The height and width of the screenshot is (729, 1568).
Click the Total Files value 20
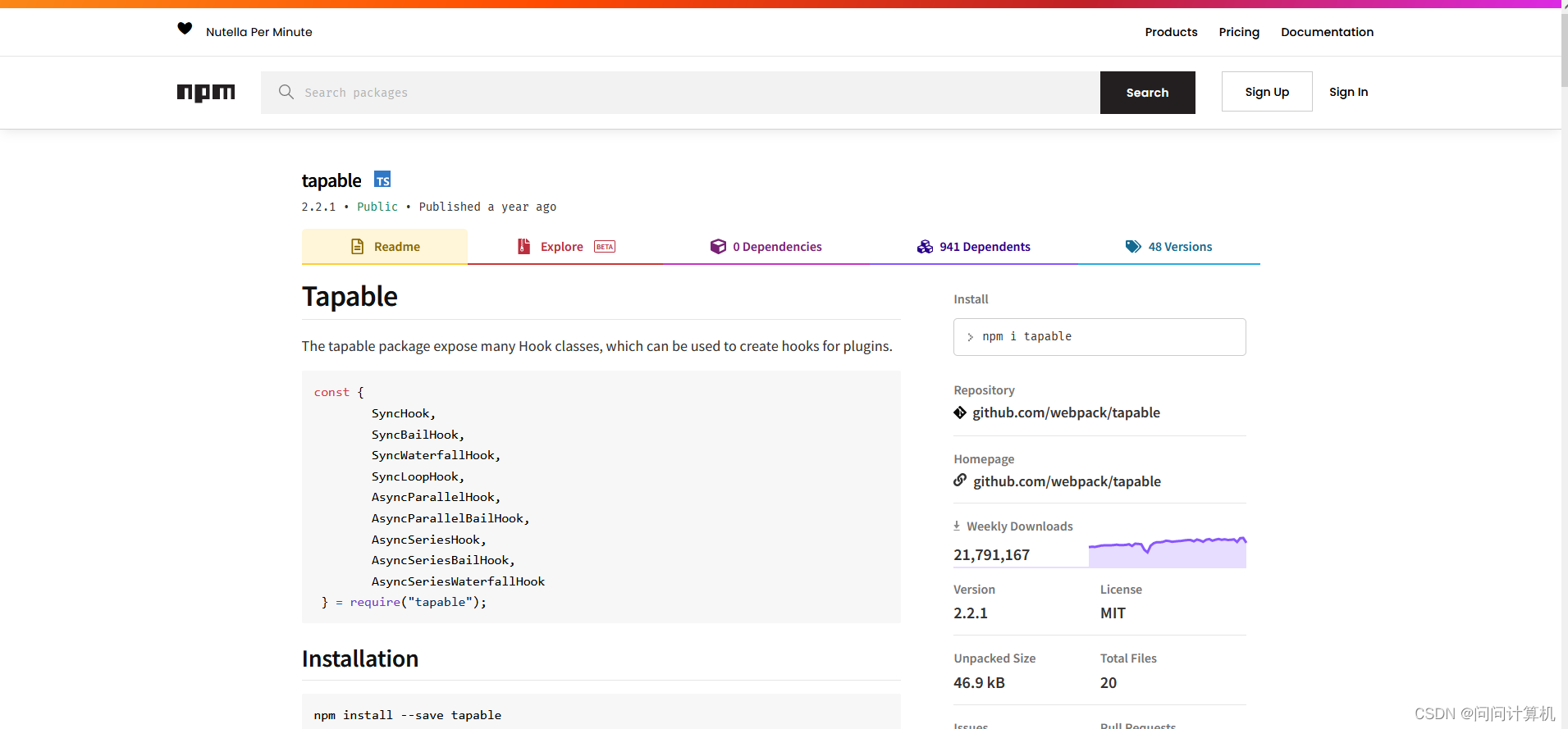[1109, 683]
